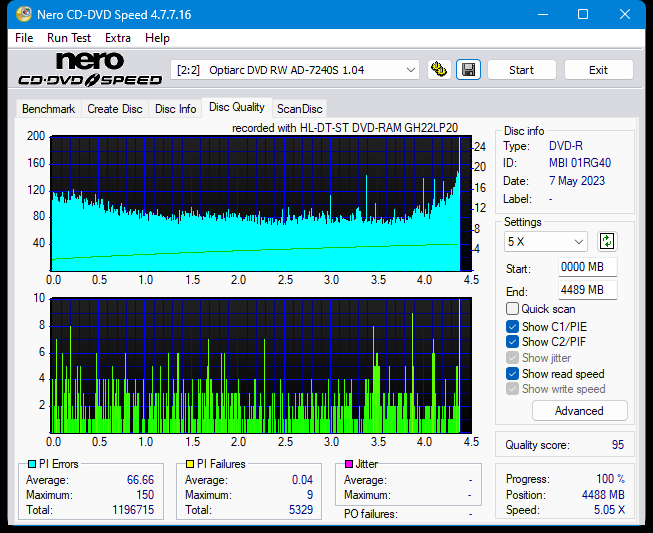Switch to the ScanDisc tab

coord(299,109)
